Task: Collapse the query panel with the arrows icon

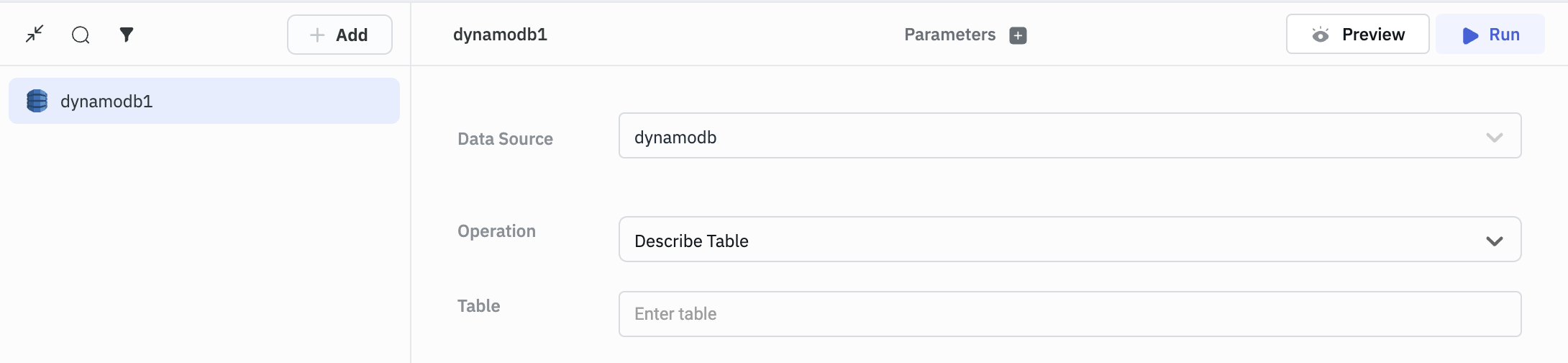Action: (35, 34)
